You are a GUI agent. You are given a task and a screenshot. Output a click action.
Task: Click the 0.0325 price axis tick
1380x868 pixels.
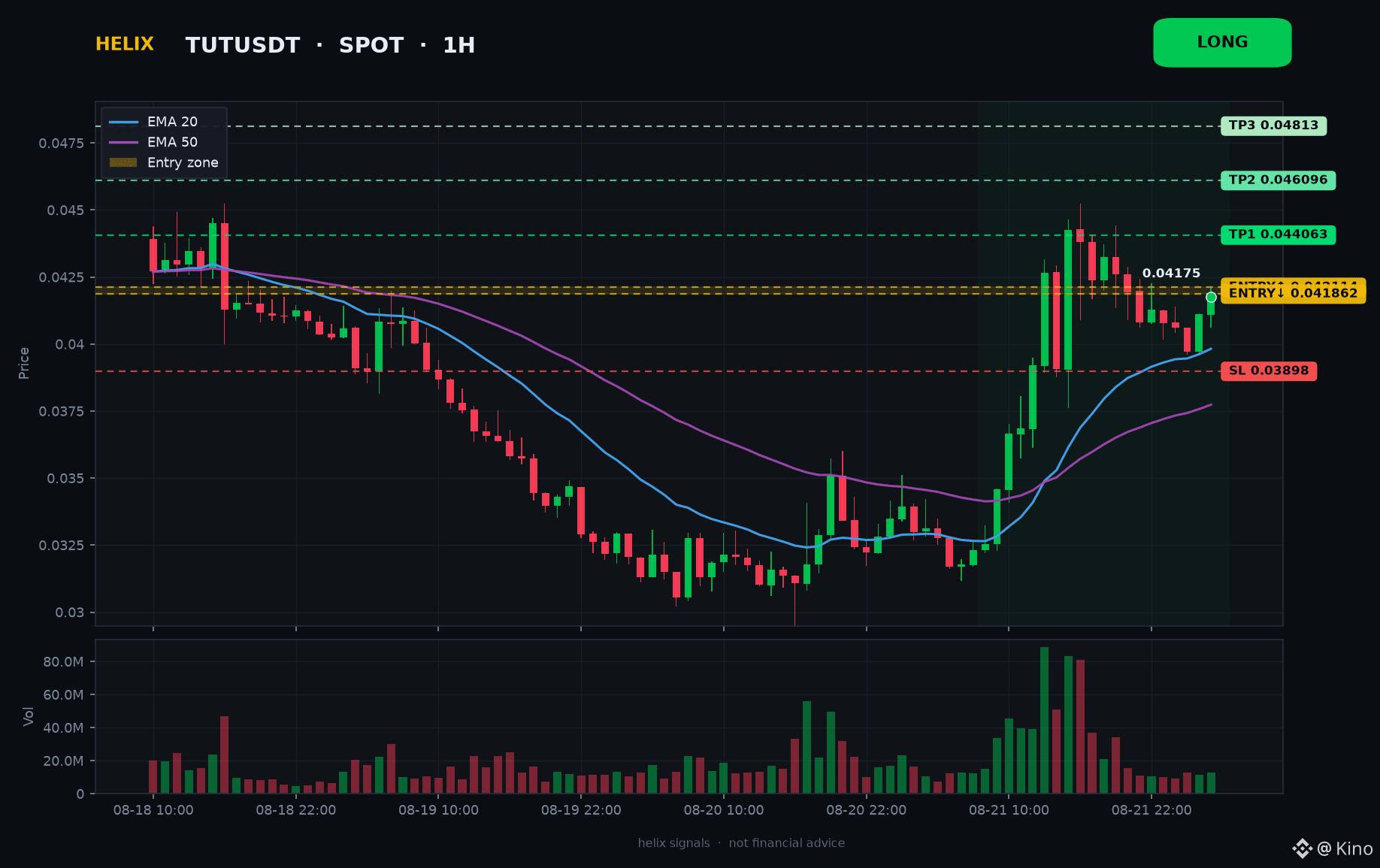pyautogui.click(x=62, y=545)
